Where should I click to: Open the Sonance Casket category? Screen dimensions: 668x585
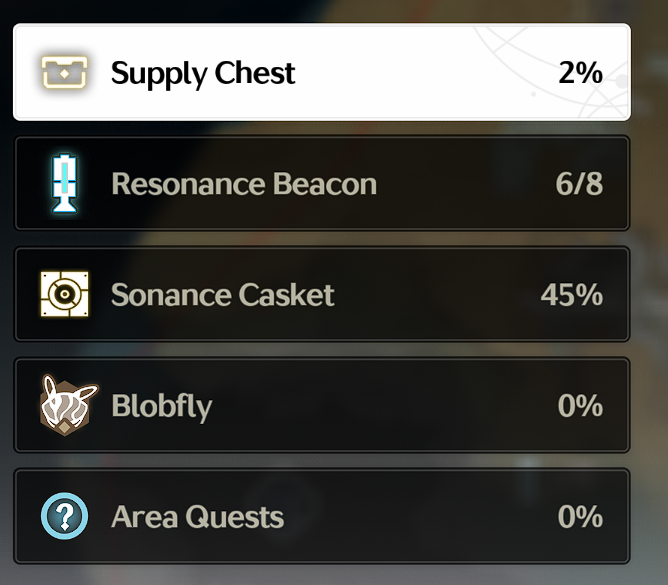pos(322,294)
